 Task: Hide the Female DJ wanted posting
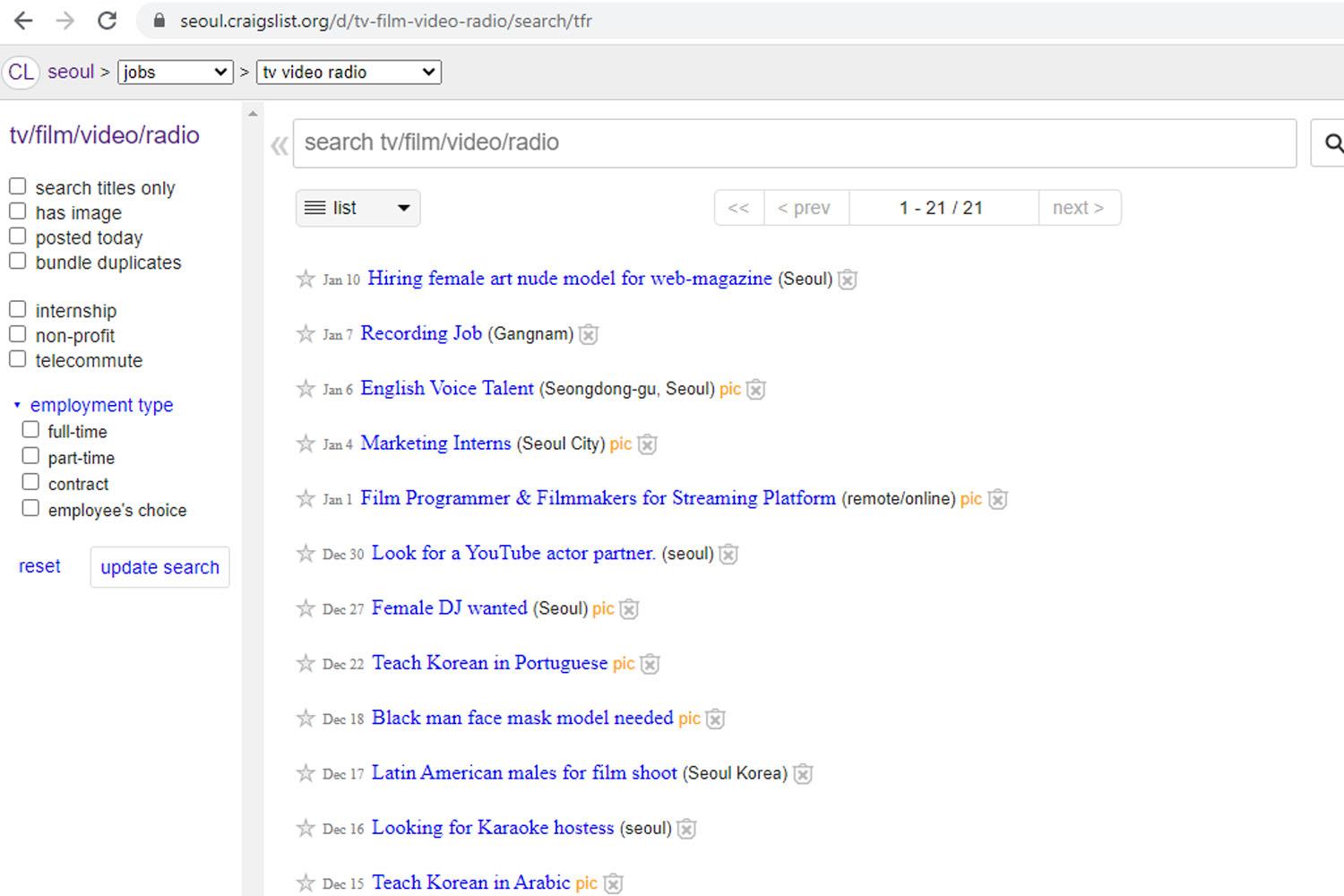point(630,609)
